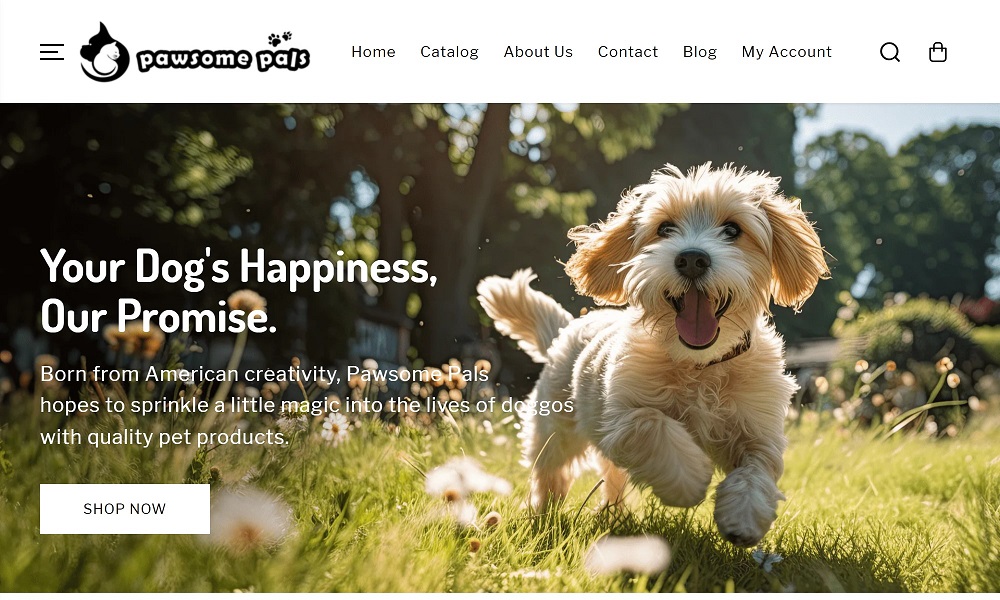The image size is (1000, 600).
Task: Open the Catalog menu item
Action: coord(449,52)
